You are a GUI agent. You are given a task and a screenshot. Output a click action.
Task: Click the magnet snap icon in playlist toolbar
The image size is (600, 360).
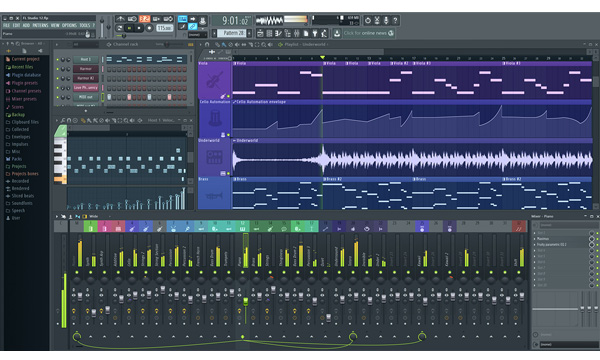point(207,44)
